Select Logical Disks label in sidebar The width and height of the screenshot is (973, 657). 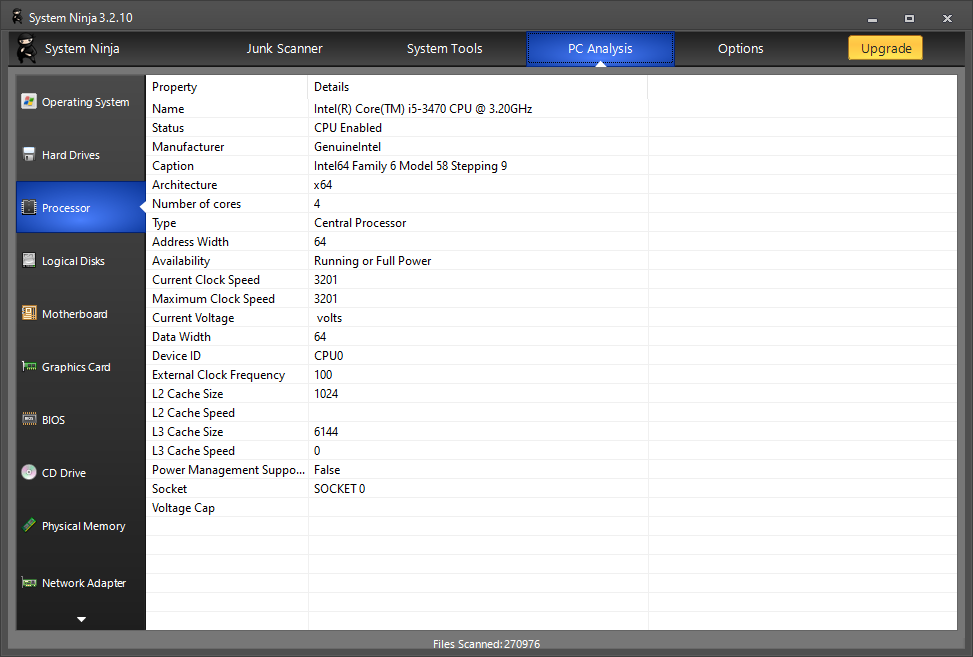(x=73, y=261)
